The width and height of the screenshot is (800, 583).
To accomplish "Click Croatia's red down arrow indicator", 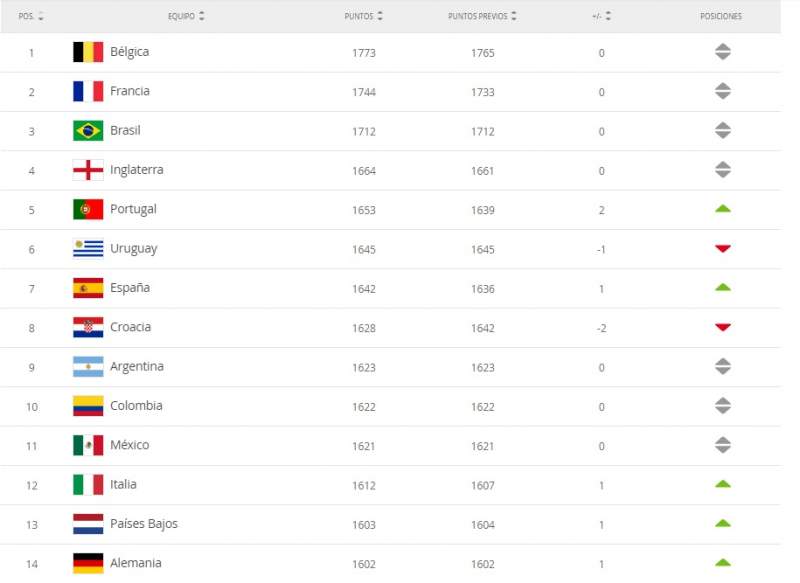I will click(x=722, y=327).
